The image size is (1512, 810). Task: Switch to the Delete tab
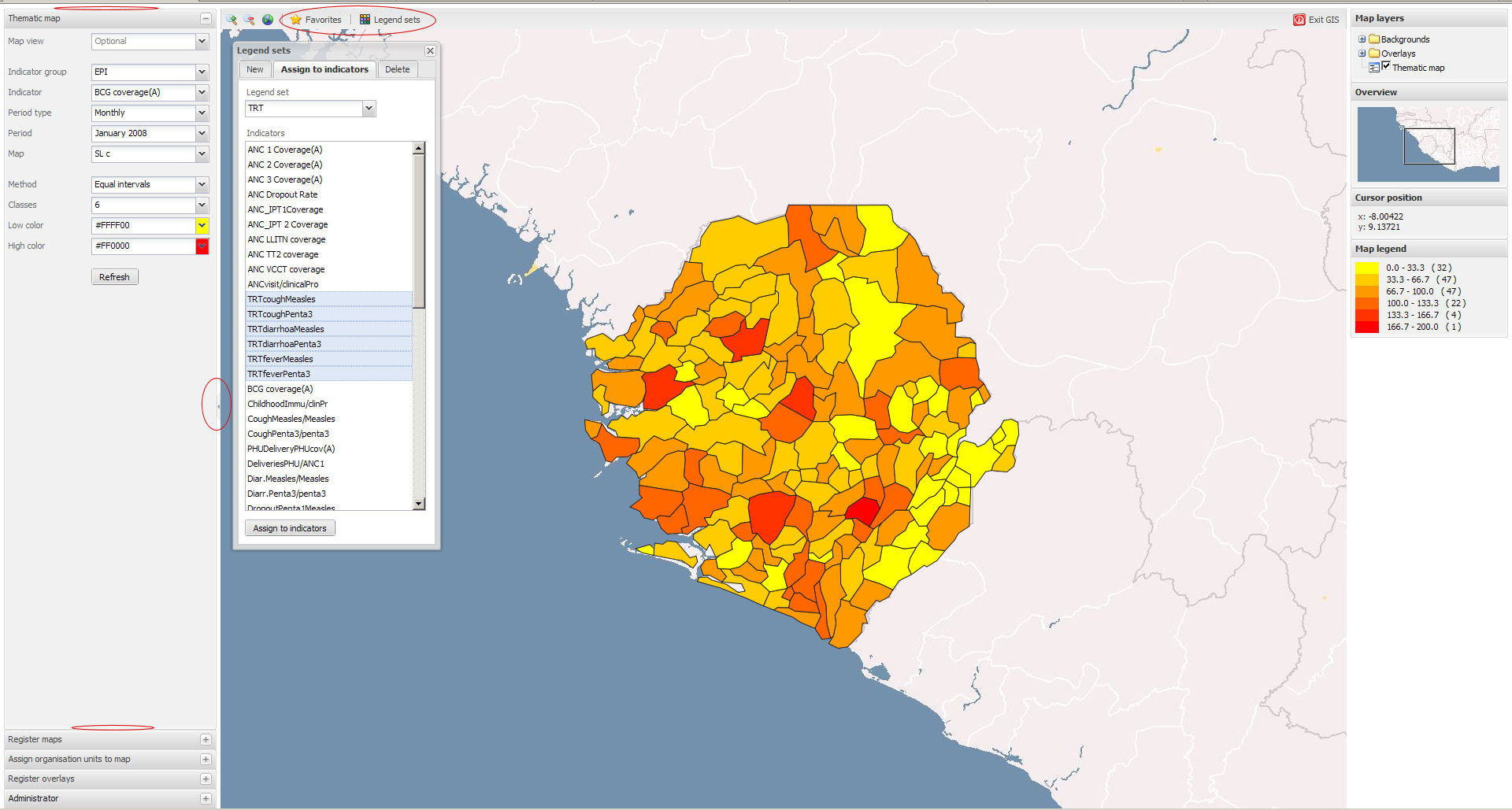(x=397, y=70)
